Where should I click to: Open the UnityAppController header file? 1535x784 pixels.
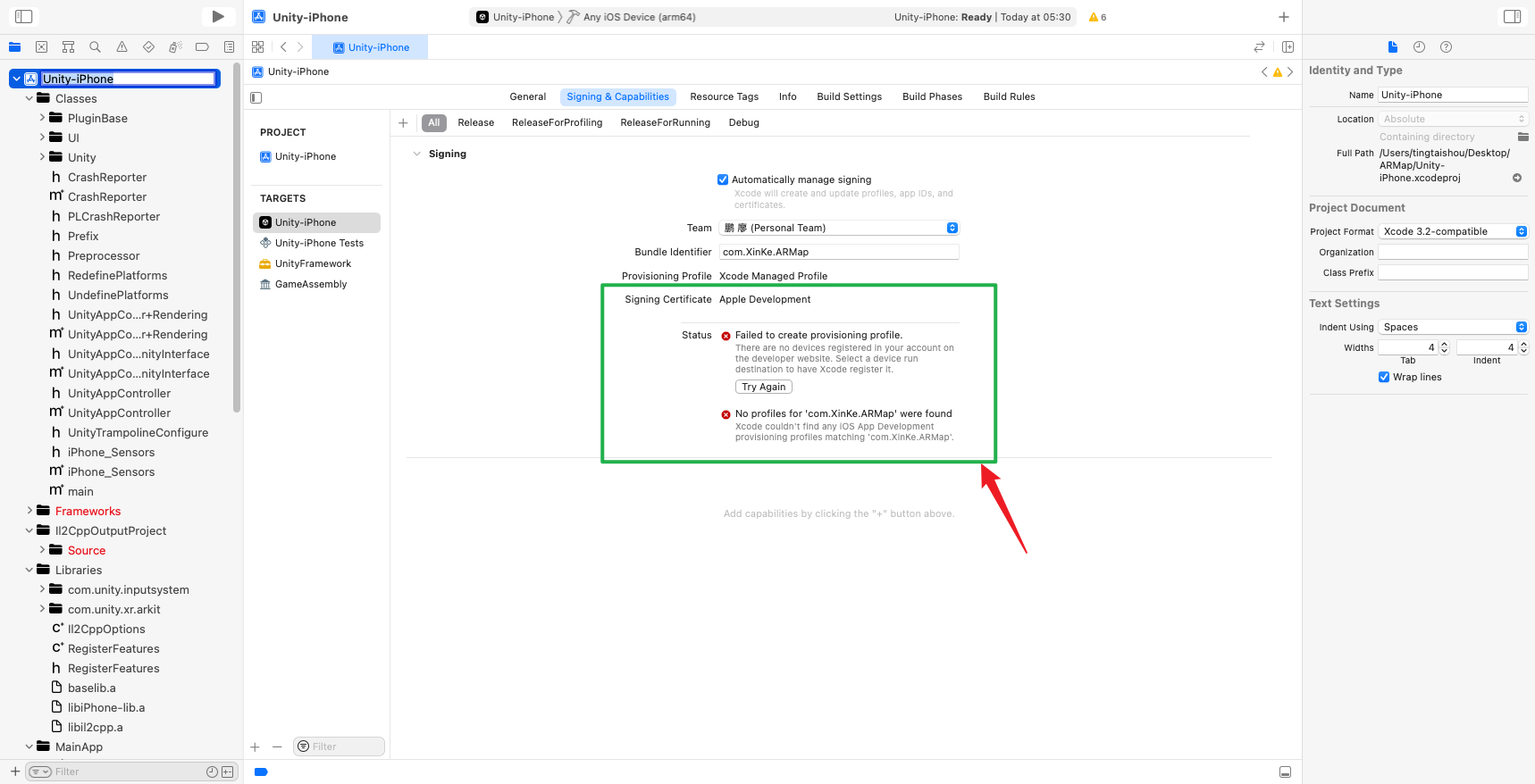click(x=119, y=393)
